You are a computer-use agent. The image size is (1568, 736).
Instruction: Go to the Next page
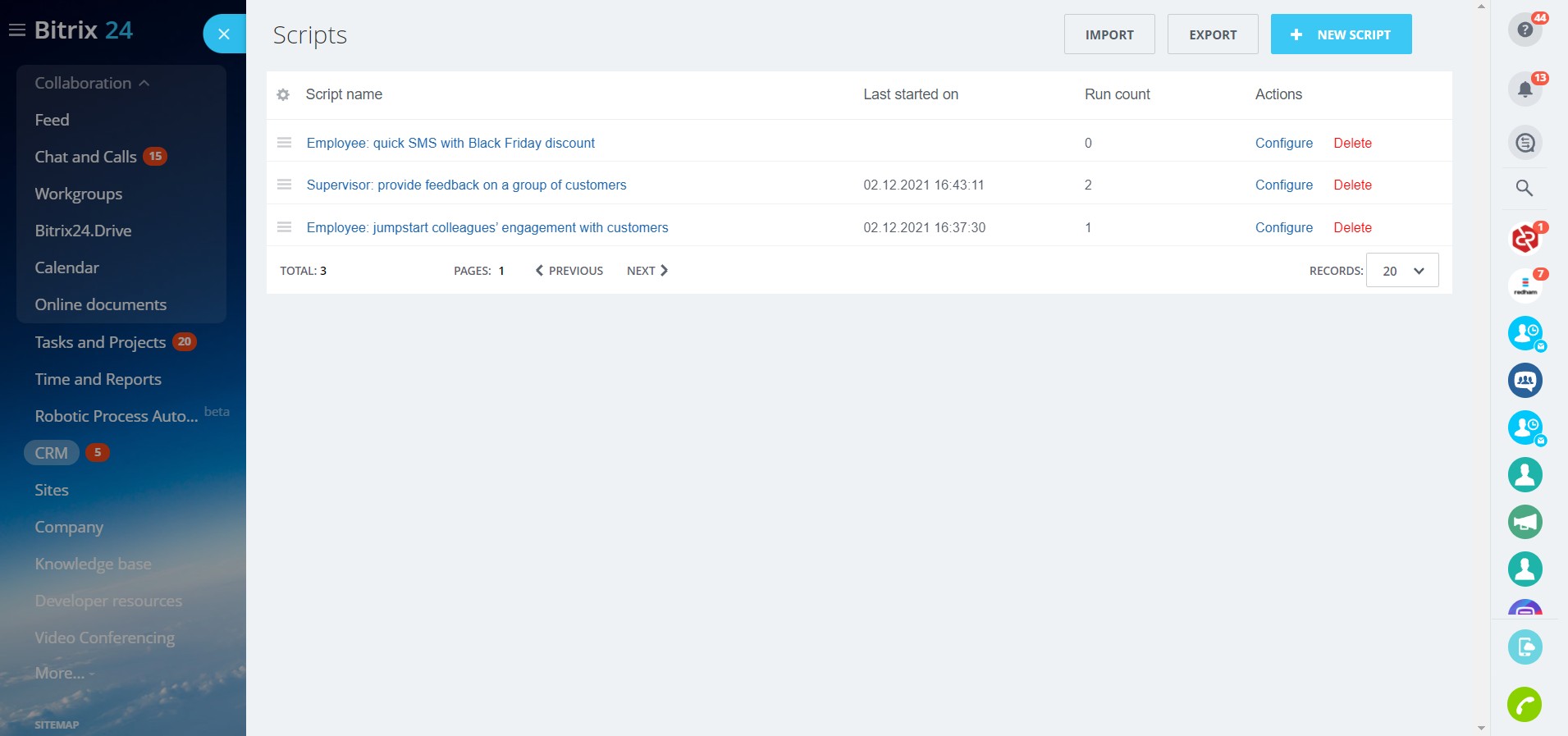point(647,271)
